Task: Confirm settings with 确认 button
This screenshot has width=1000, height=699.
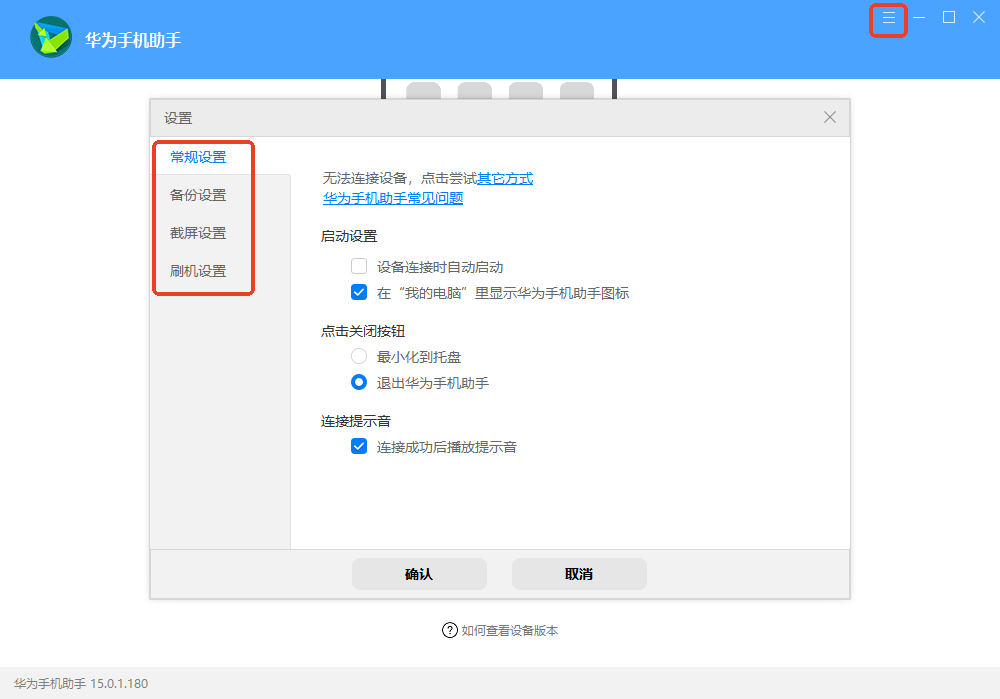Action: [419, 574]
